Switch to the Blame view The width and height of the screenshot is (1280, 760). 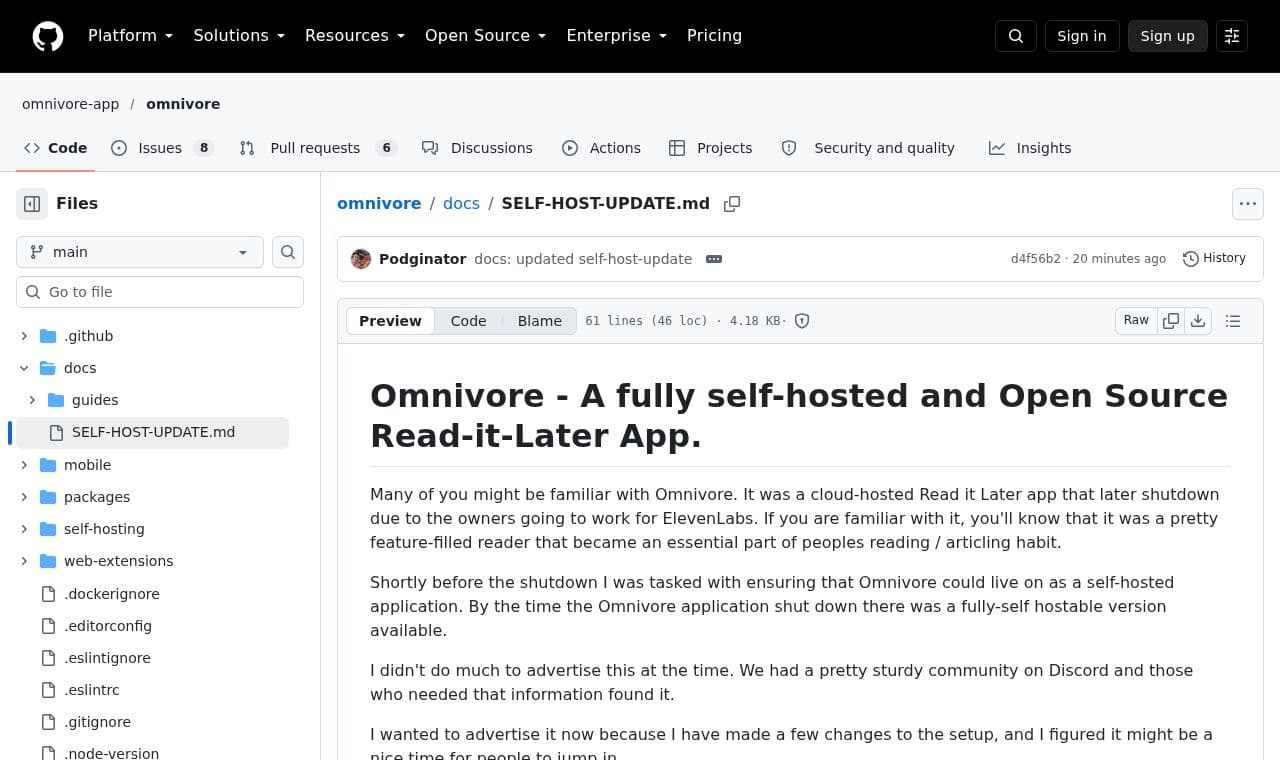coord(539,321)
